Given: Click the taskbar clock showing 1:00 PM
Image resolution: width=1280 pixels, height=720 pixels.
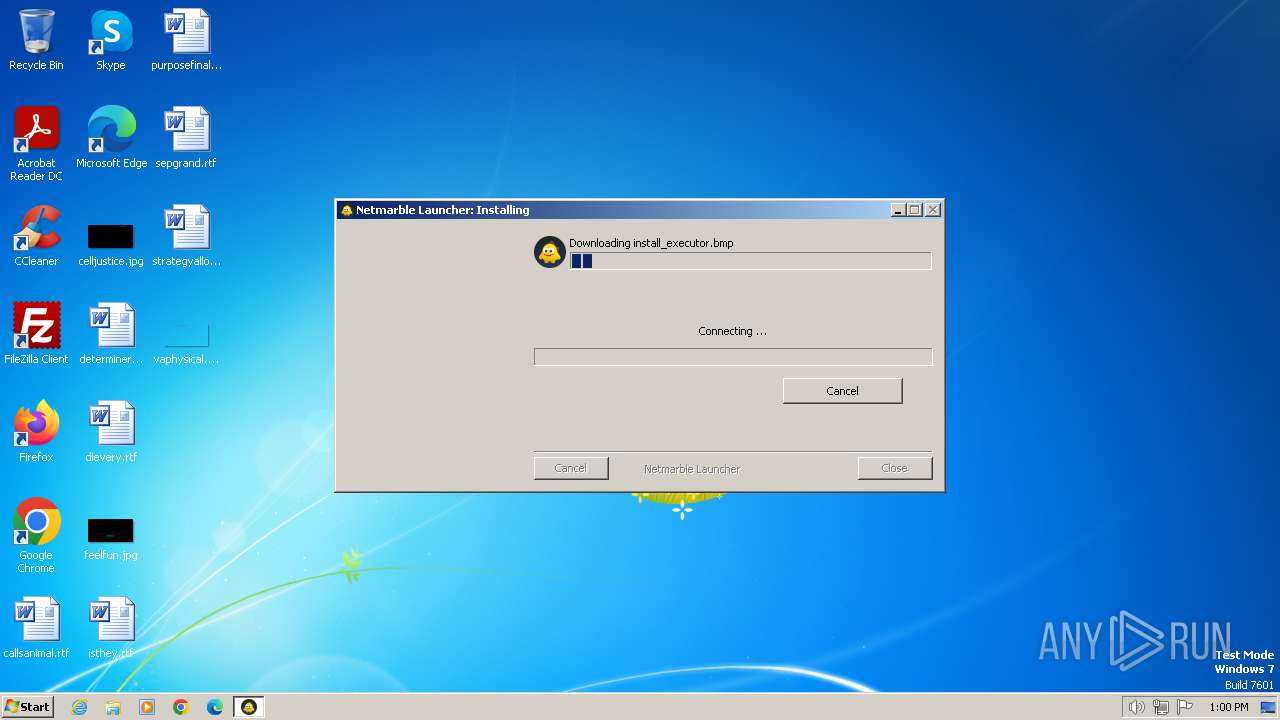Looking at the screenshot, I should pyautogui.click(x=1229, y=707).
